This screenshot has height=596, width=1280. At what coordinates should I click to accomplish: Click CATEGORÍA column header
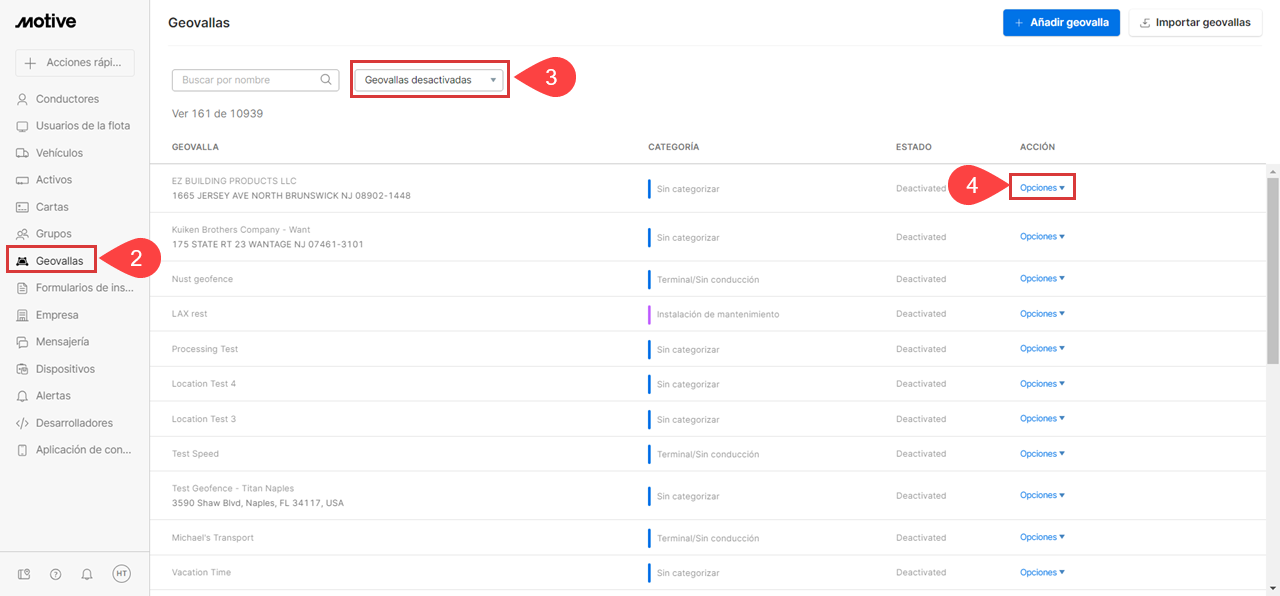coord(673,147)
